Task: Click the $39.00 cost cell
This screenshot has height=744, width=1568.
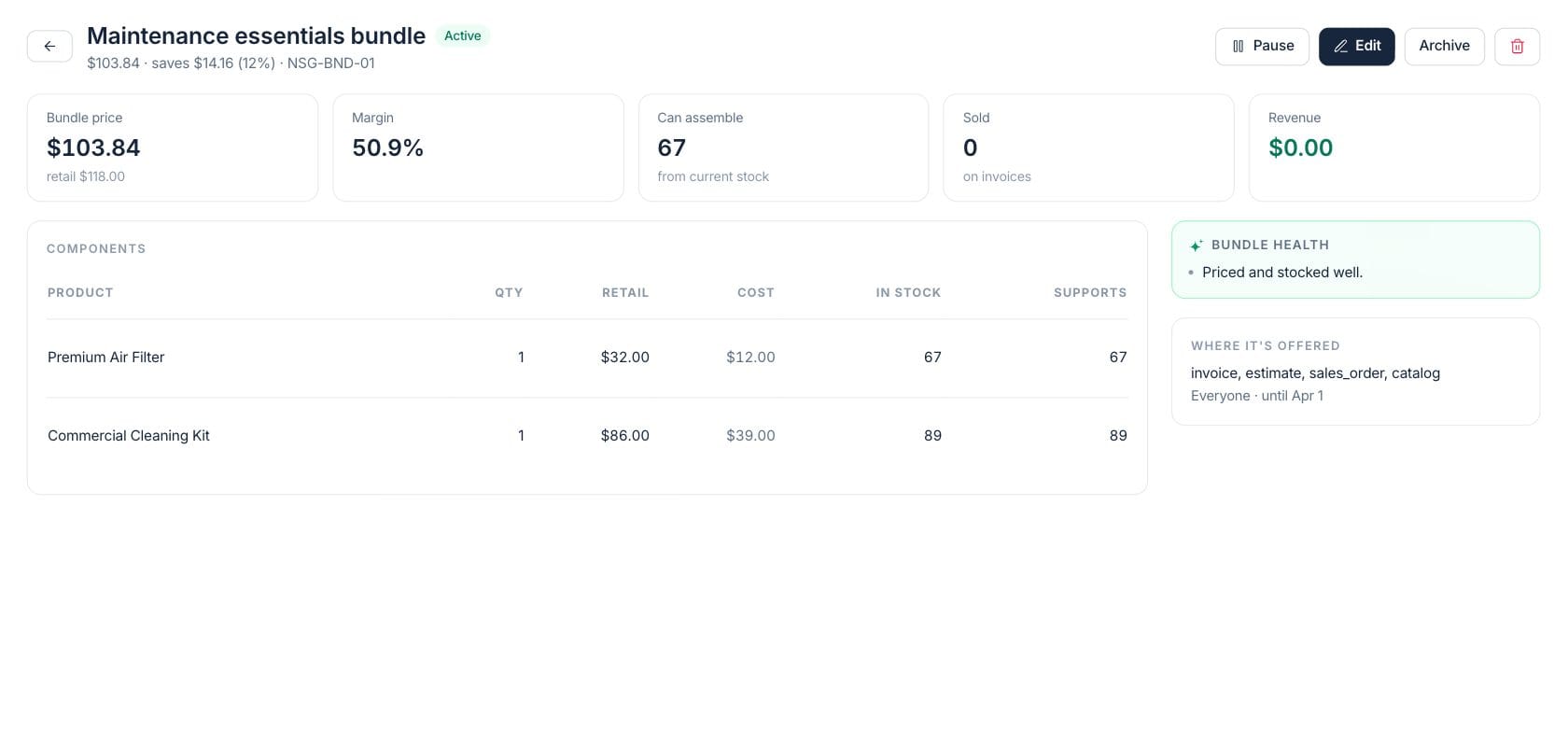Action: (x=750, y=436)
